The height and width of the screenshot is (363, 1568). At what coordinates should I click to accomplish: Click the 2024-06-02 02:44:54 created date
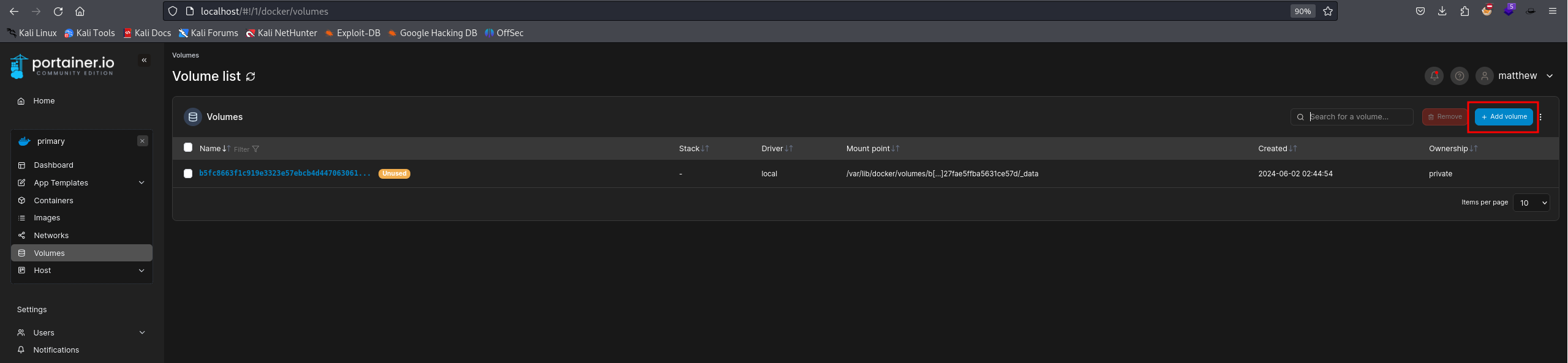coord(1295,174)
